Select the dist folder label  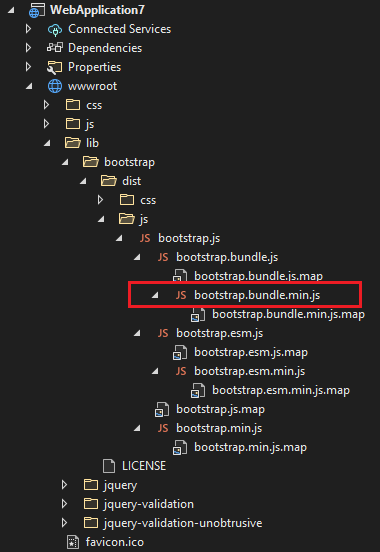pyautogui.click(x=131, y=181)
